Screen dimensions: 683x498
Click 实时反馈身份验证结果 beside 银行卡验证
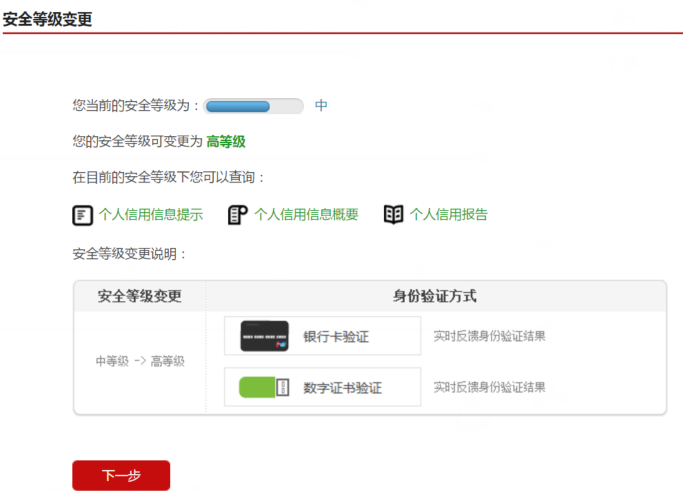tap(489, 336)
